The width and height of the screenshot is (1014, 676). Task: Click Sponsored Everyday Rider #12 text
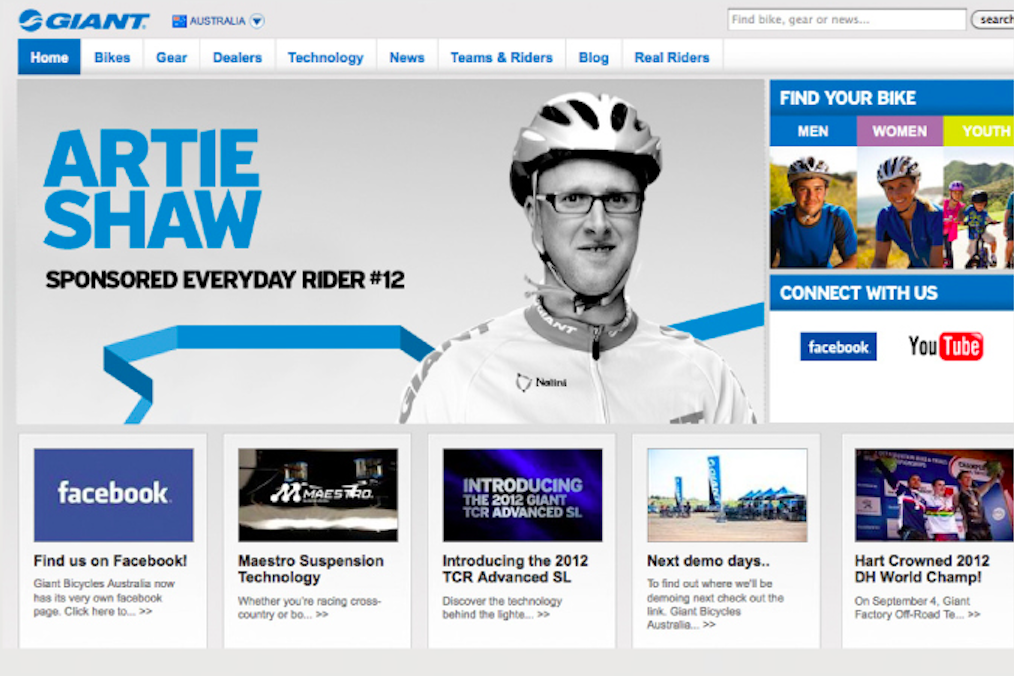(x=225, y=280)
